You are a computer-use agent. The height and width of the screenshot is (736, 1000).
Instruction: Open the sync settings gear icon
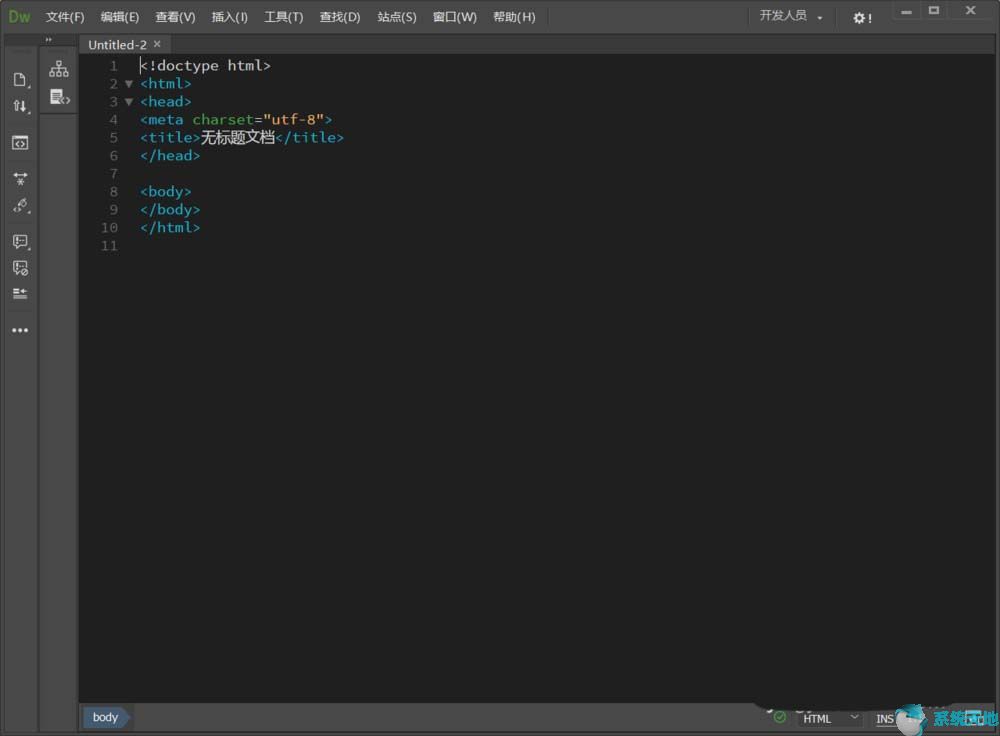pyautogui.click(x=861, y=17)
